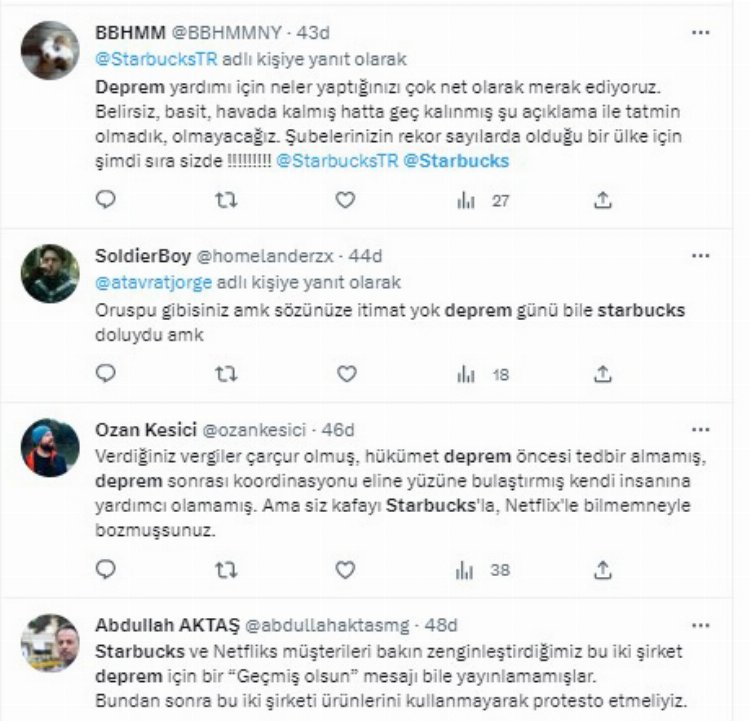Share BBHMM's tweet
750x721 pixels.
click(603, 200)
